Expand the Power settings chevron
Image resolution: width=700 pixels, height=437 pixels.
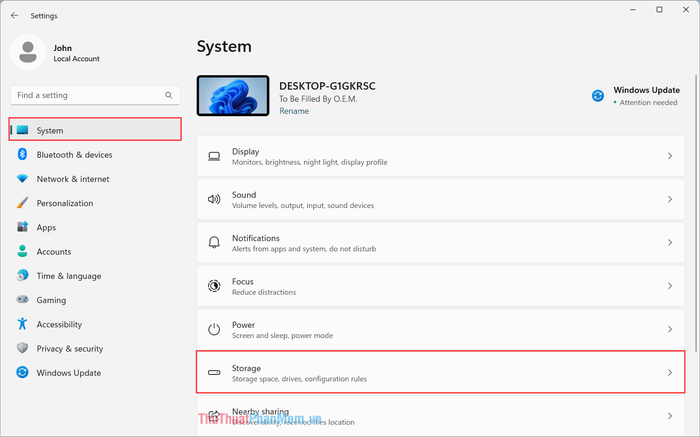(670, 329)
